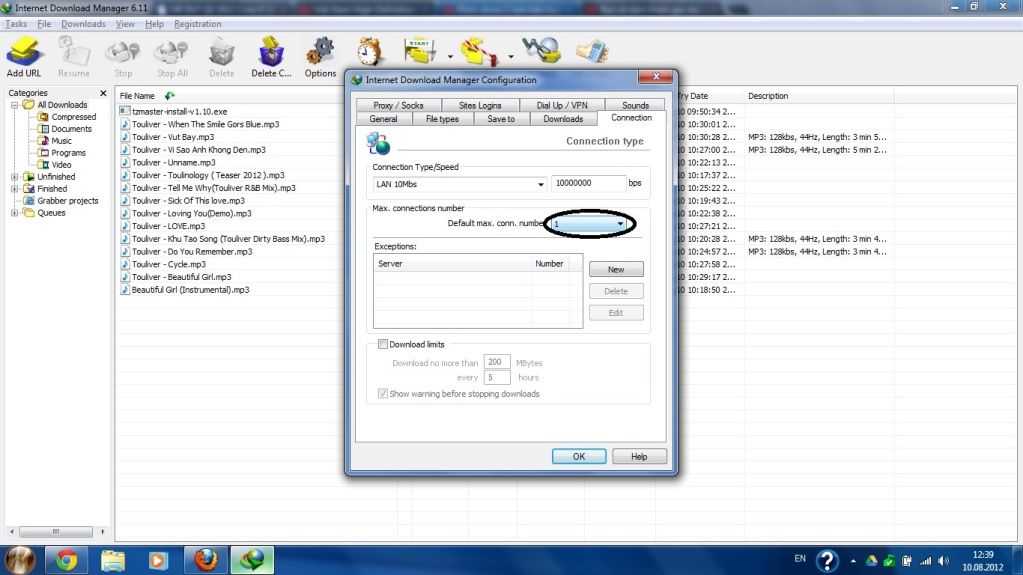1023x575 pixels.
Task: Select the Compressed category
Action: (74, 117)
